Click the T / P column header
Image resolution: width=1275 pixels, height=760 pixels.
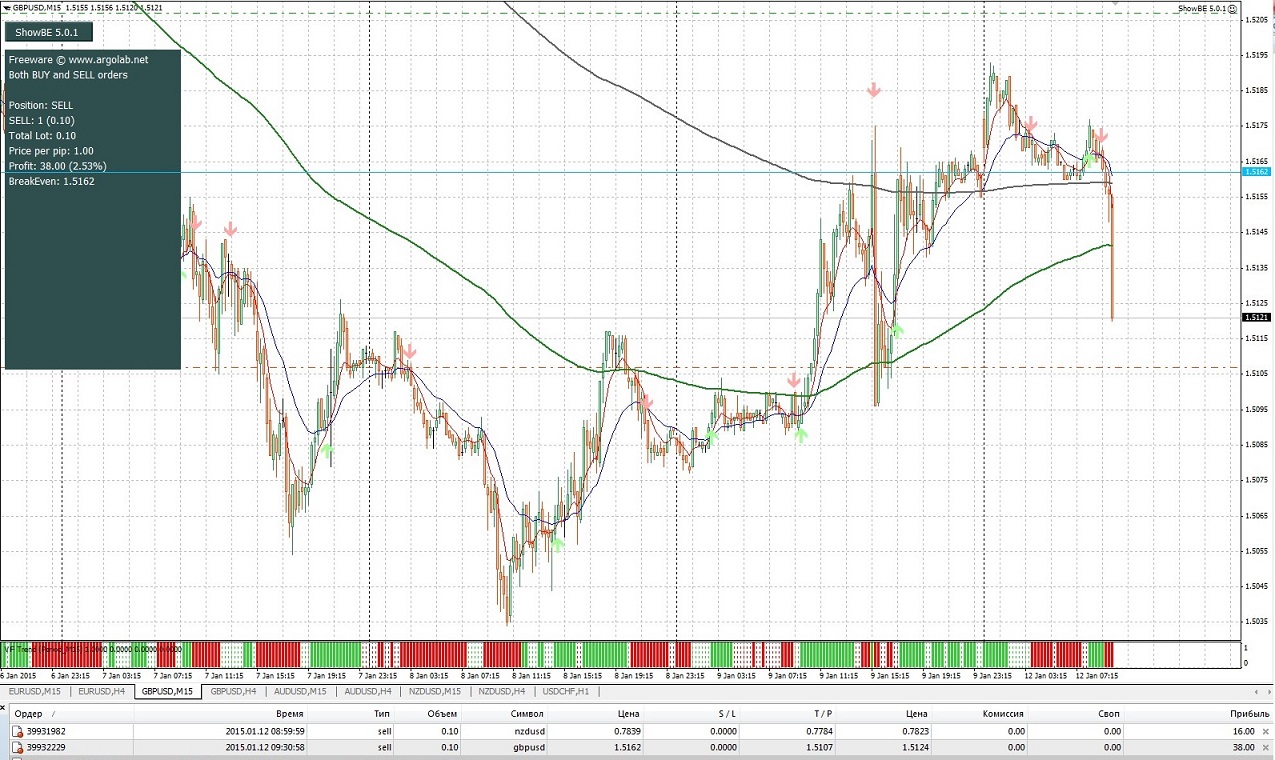(x=823, y=714)
